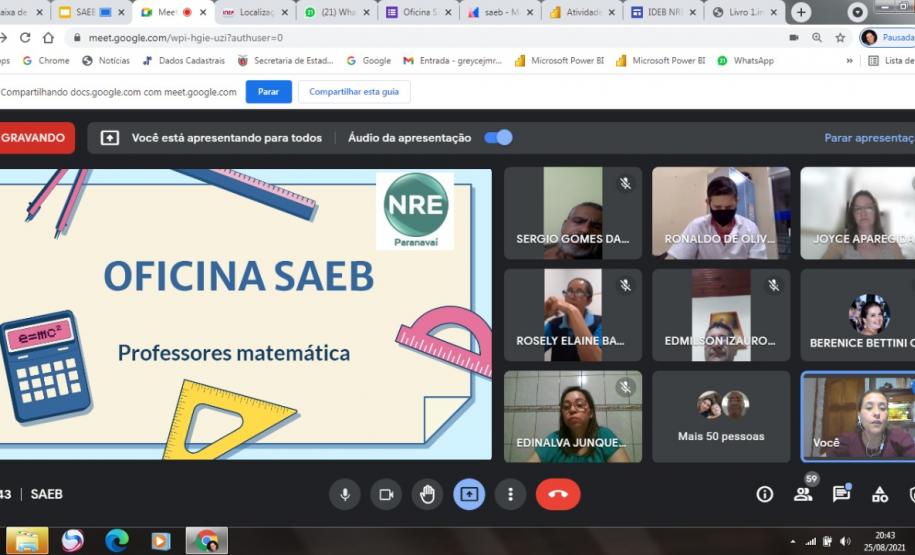915x555 pixels.
Task: Click the present screen icon
Action: [469, 494]
